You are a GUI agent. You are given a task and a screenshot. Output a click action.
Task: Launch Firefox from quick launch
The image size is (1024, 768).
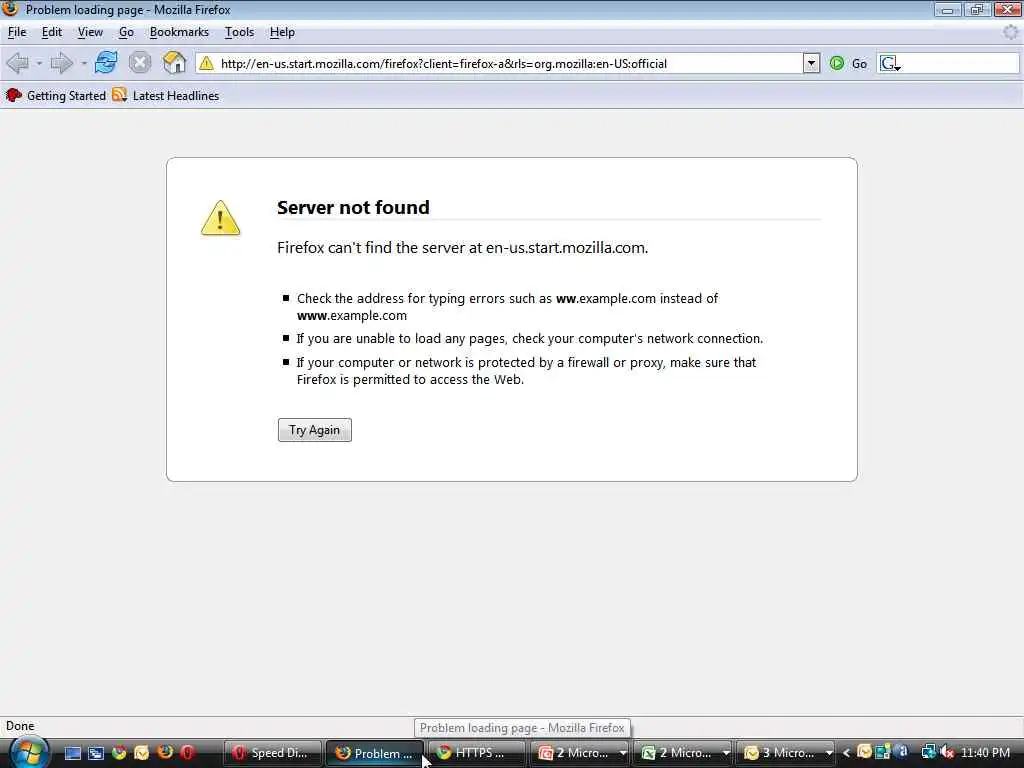click(x=165, y=752)
